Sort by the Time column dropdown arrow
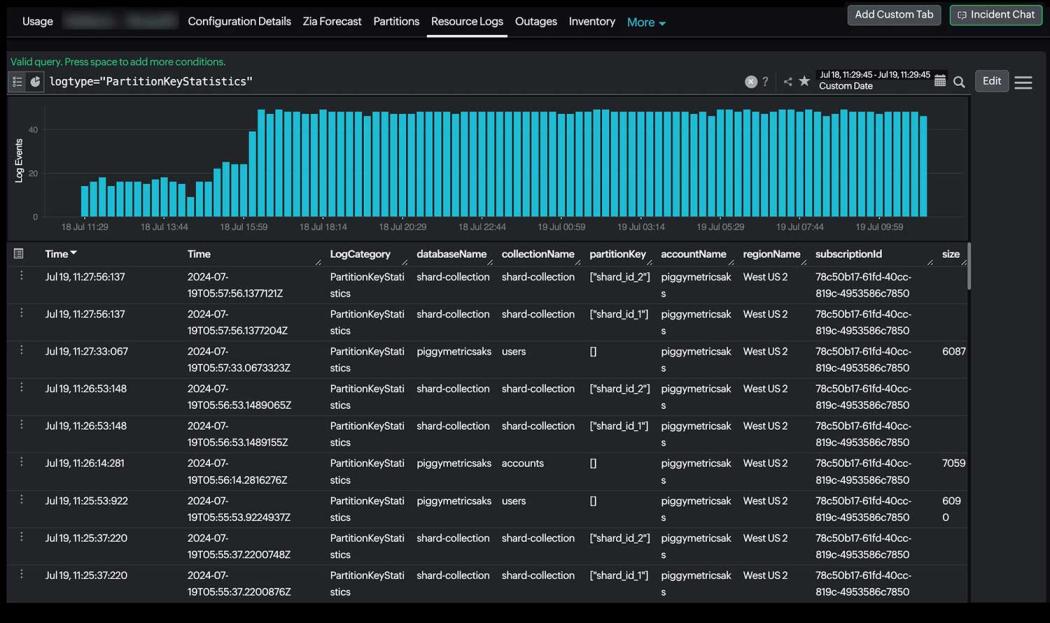 [x=75, y=253]
